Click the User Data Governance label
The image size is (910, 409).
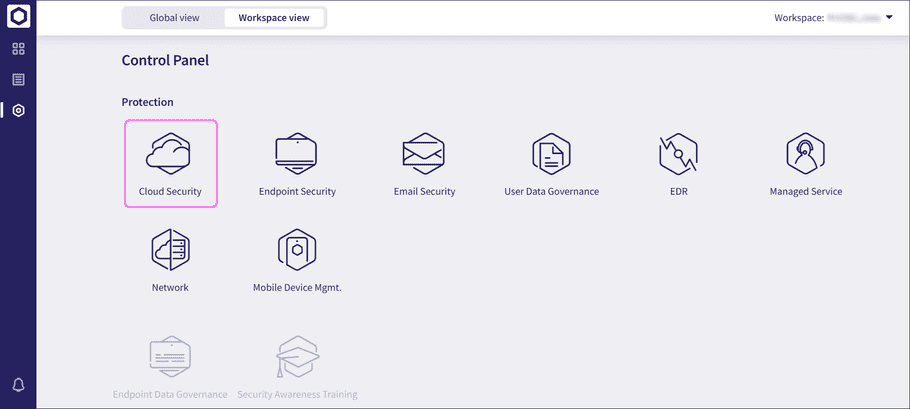coord(551,191)
